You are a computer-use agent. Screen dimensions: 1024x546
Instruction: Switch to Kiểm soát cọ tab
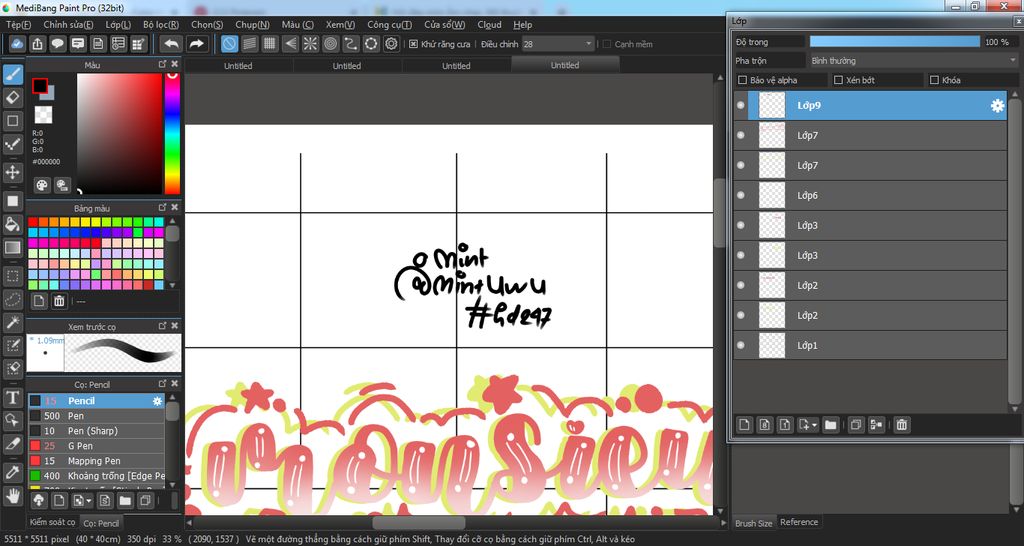53,522
